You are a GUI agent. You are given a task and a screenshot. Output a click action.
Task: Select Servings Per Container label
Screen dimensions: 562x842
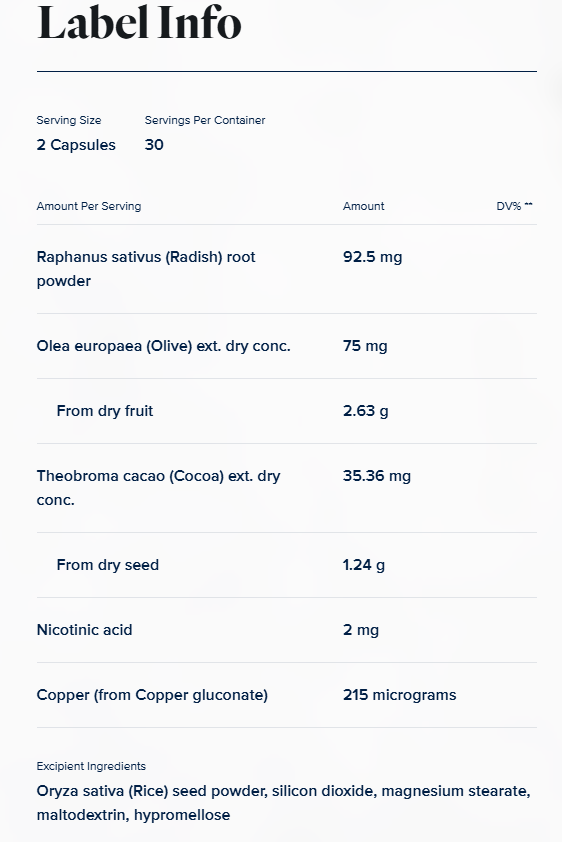click(205, 120)
